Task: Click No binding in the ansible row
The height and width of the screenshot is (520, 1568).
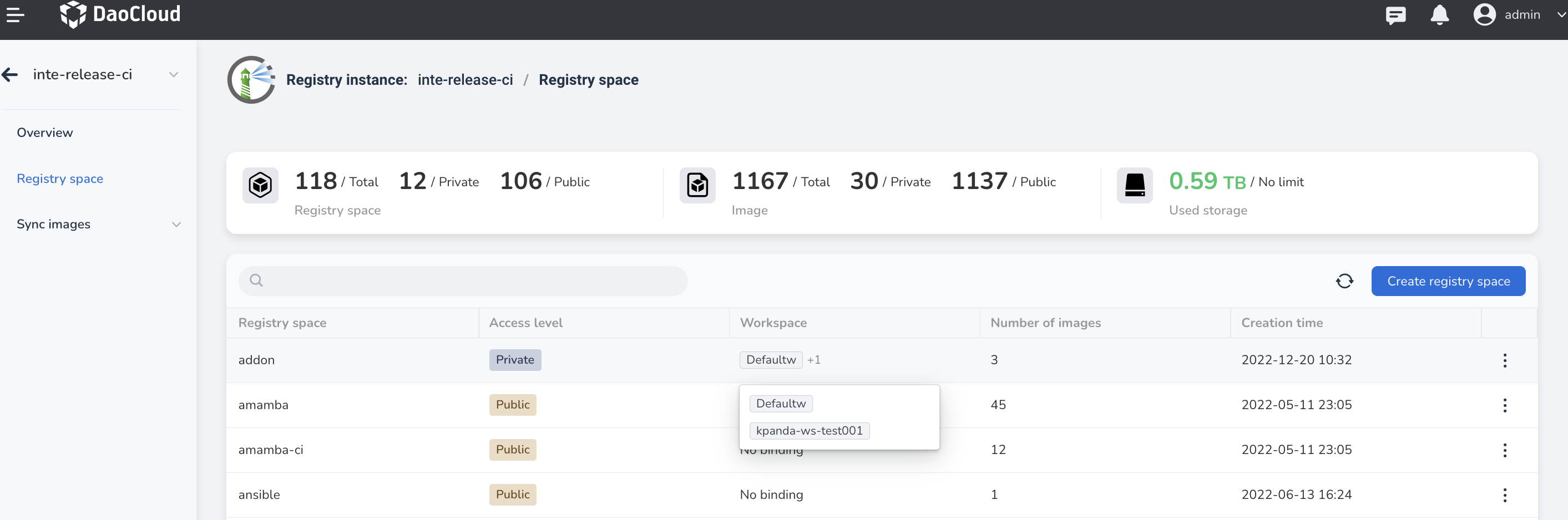Action: point(771,495)
